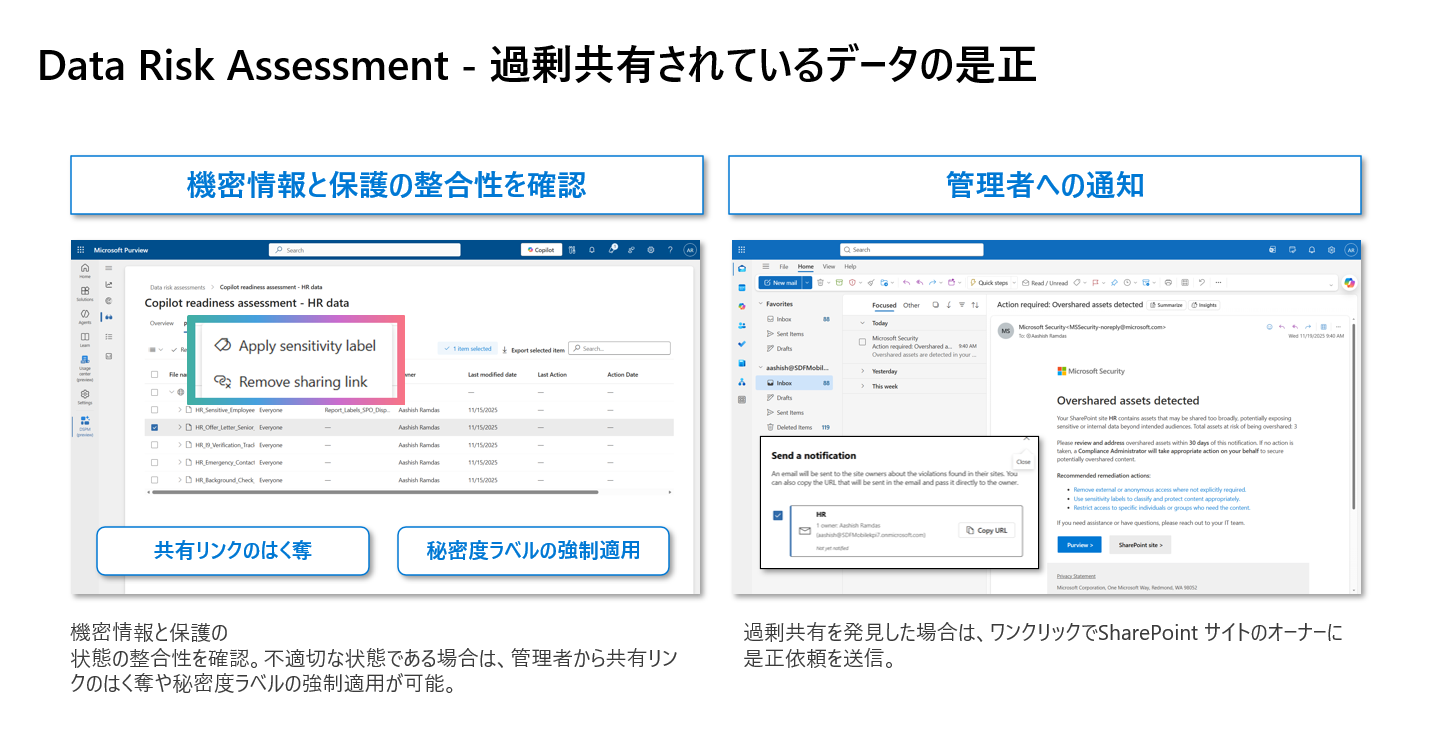The image size is (1432, 732).
Task: Expand the This week message group
Action: click(x=863, y=386)
